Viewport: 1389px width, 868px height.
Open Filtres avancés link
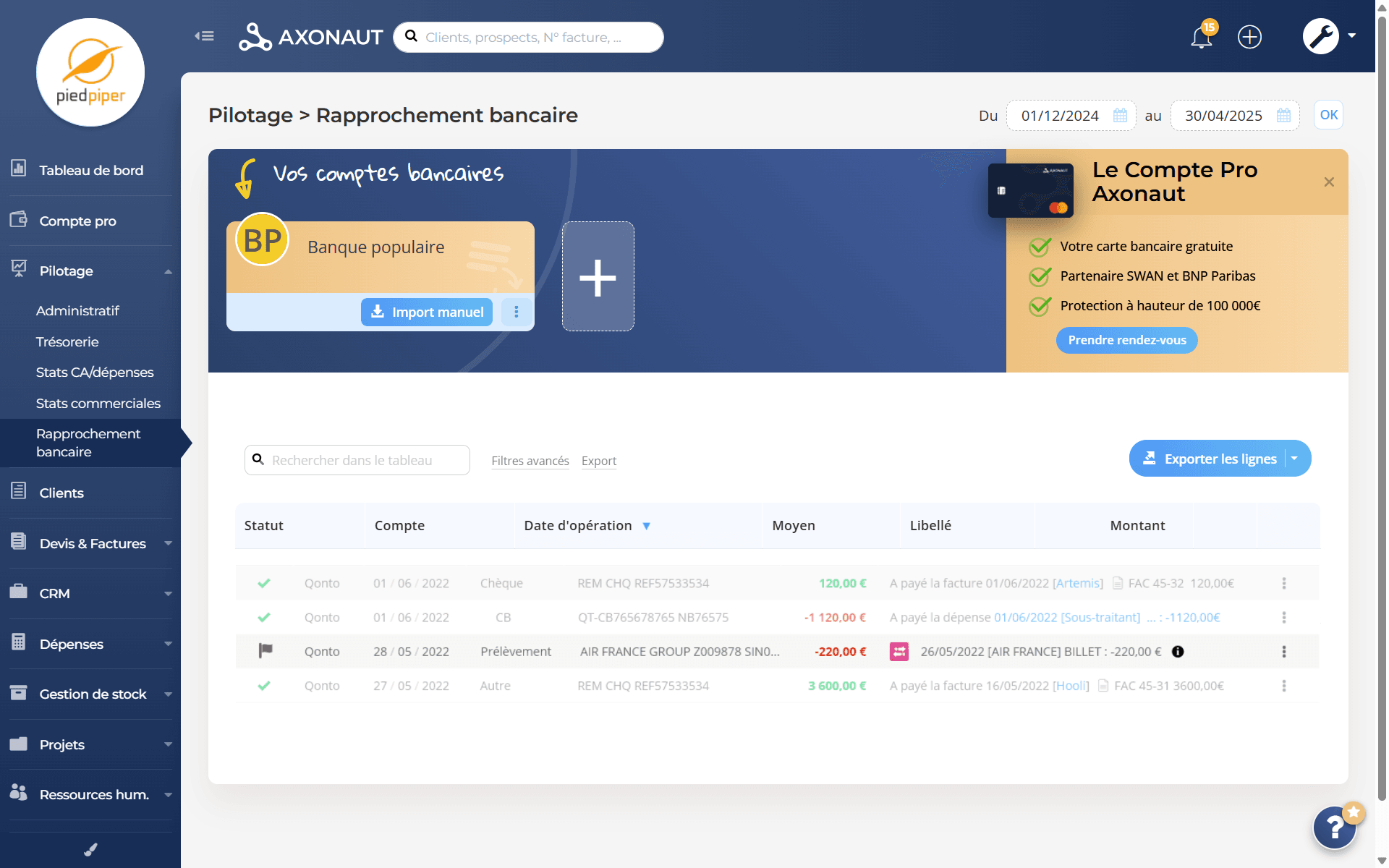pos(530,461)
